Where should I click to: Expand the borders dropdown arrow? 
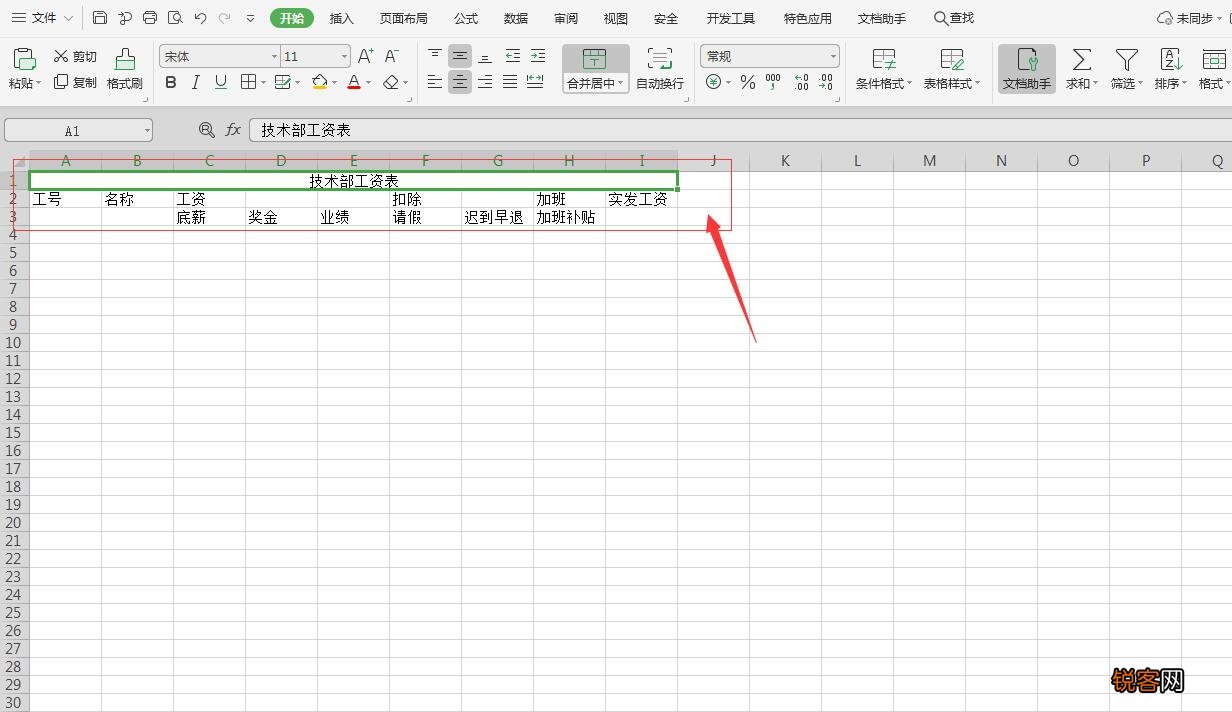264,83
